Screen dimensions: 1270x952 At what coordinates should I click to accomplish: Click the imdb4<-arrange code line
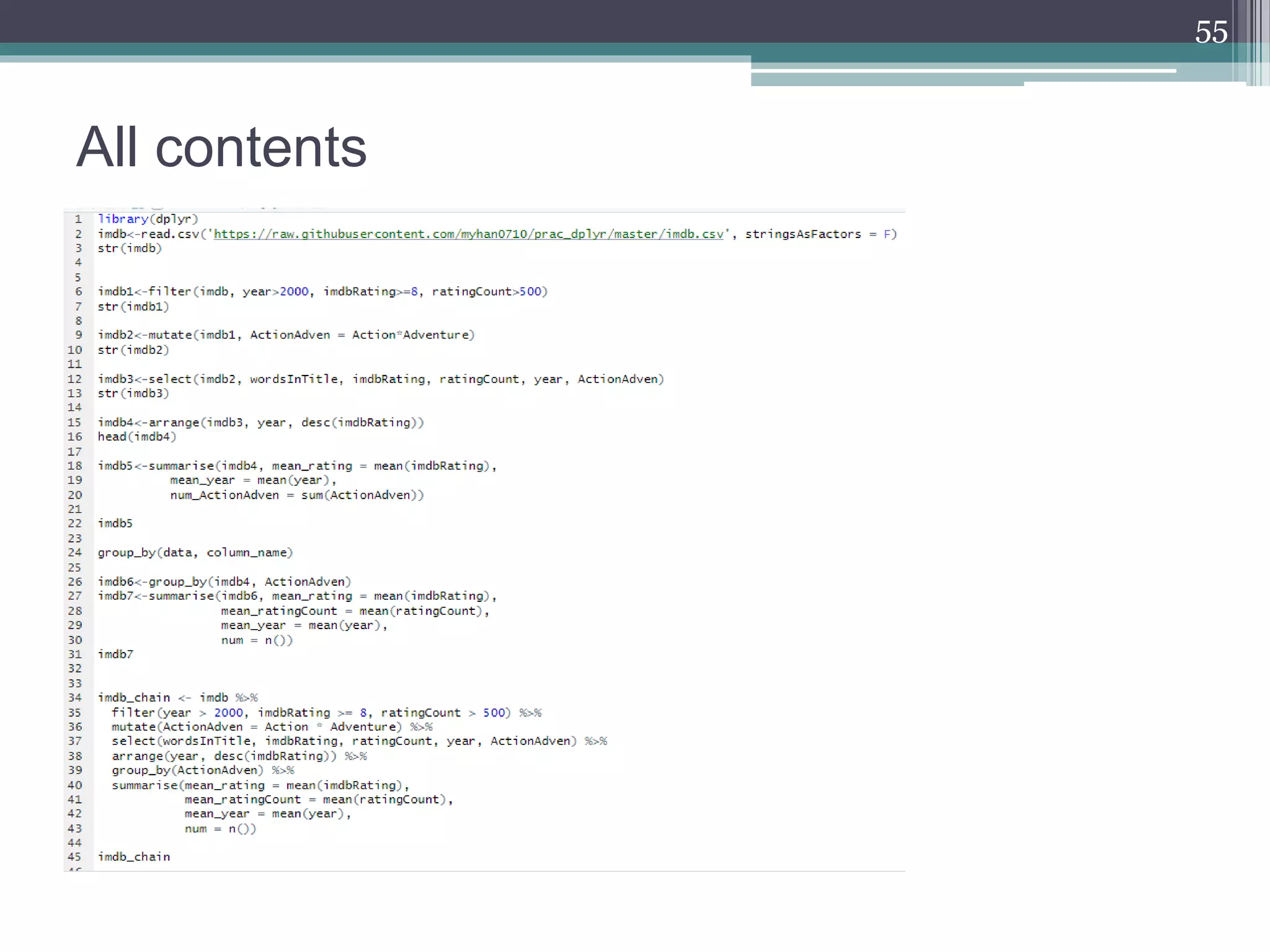(260, 423)
